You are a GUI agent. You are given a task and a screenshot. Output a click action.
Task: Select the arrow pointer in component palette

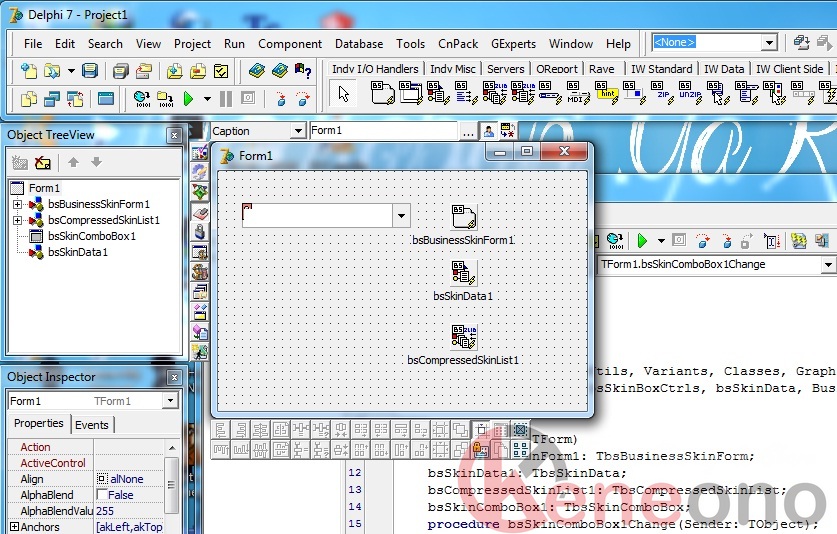coord(343,93)
